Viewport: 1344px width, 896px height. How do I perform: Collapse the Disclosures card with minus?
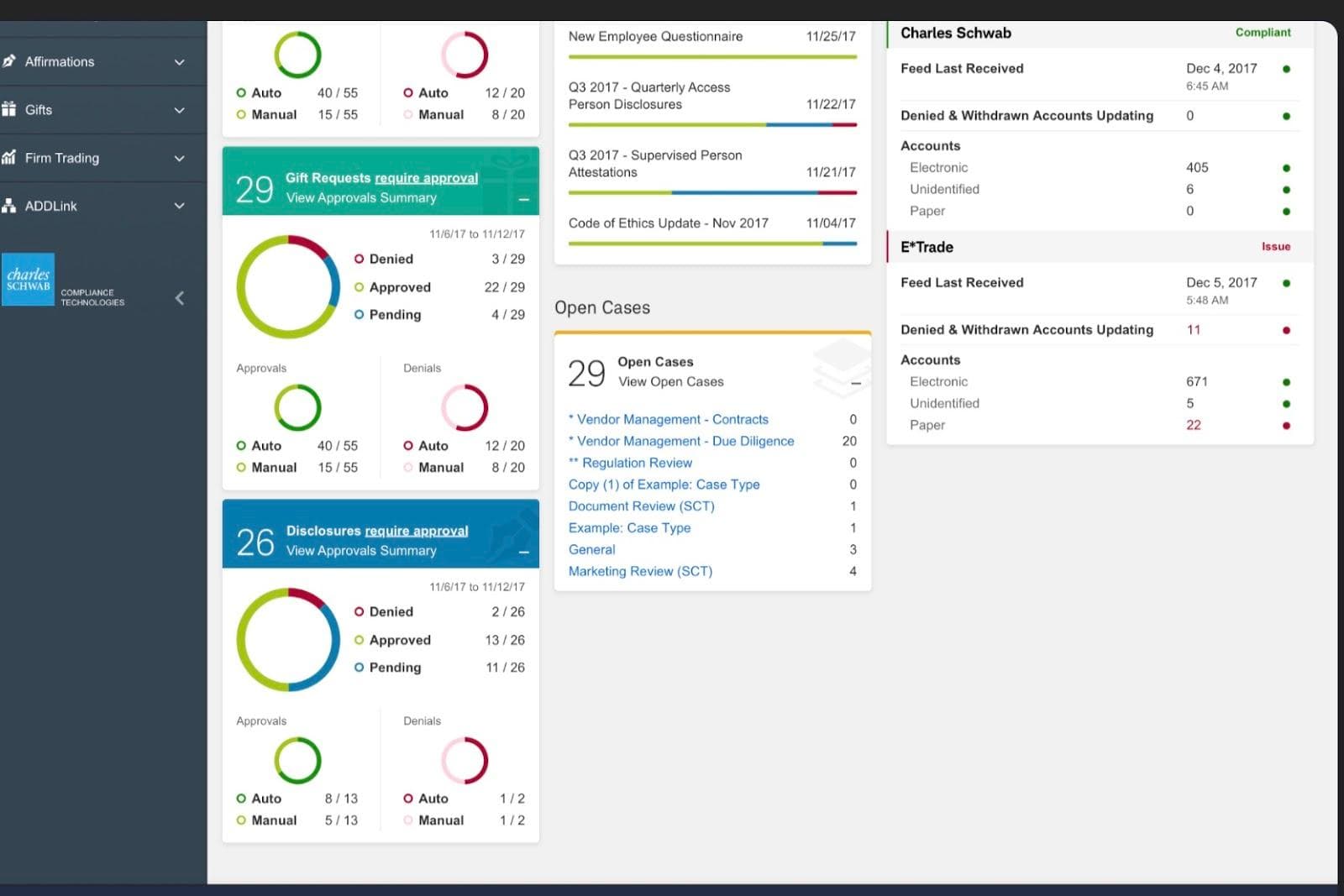pyautogui.click(x=523, y=553)
